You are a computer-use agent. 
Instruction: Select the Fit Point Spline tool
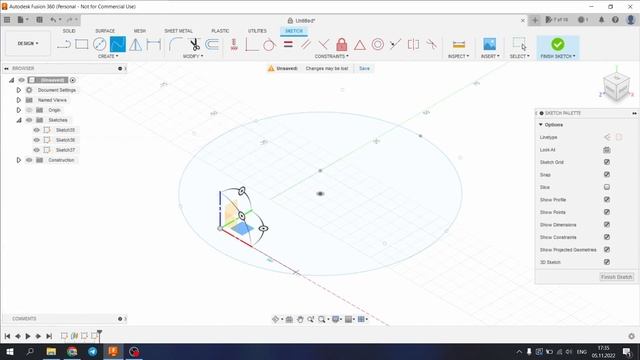click(118, 44)
